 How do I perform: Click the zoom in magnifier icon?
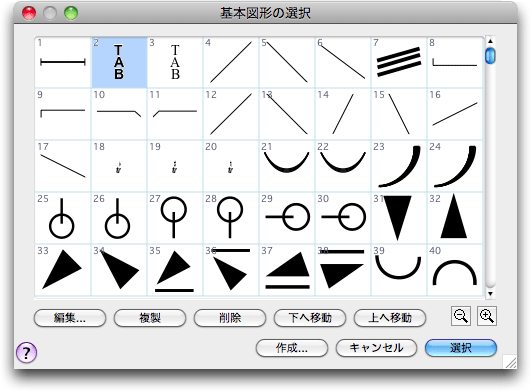click(x=487, y=316)
